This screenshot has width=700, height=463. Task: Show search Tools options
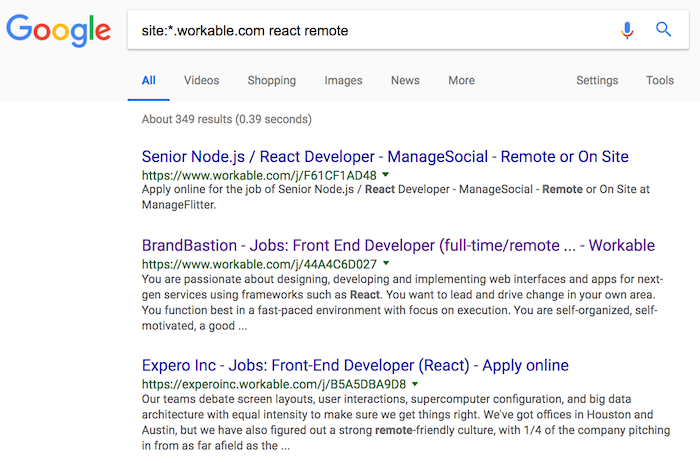click(x=659, y=80)
